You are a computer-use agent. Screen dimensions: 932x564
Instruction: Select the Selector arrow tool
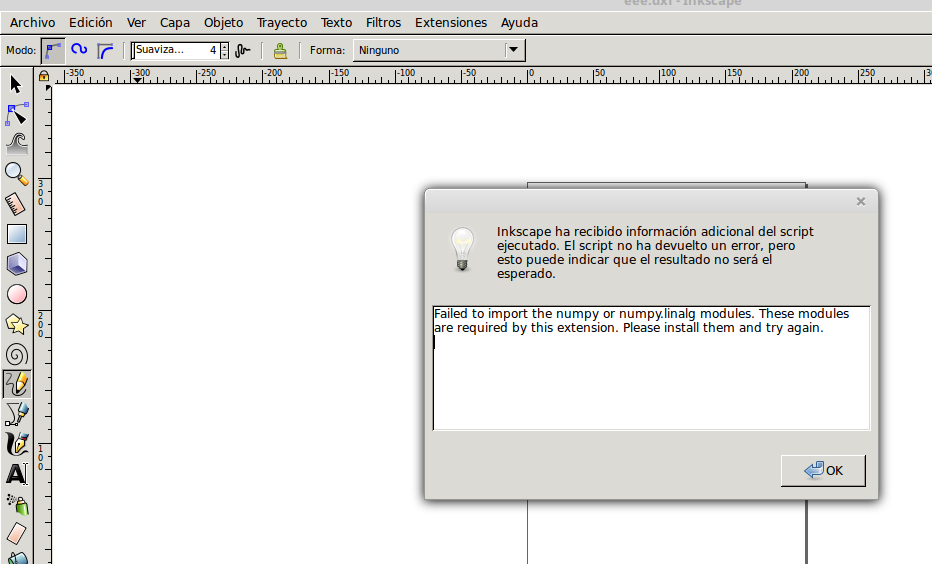point(16,84)
